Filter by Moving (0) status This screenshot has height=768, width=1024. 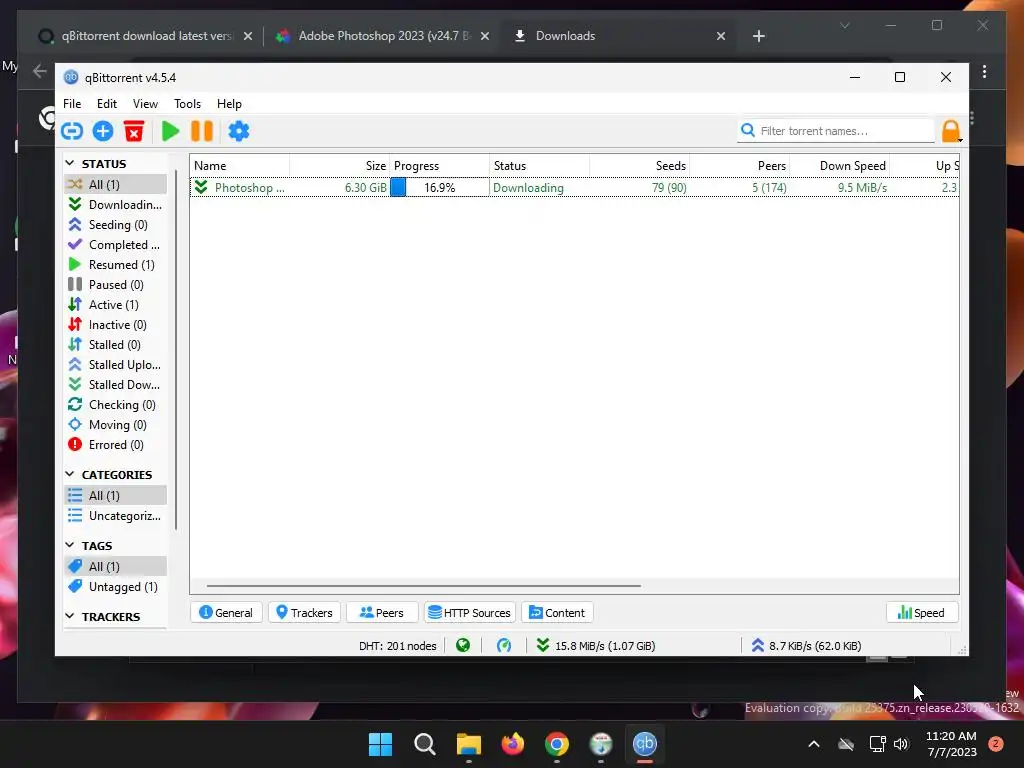(x=116, y=425)
